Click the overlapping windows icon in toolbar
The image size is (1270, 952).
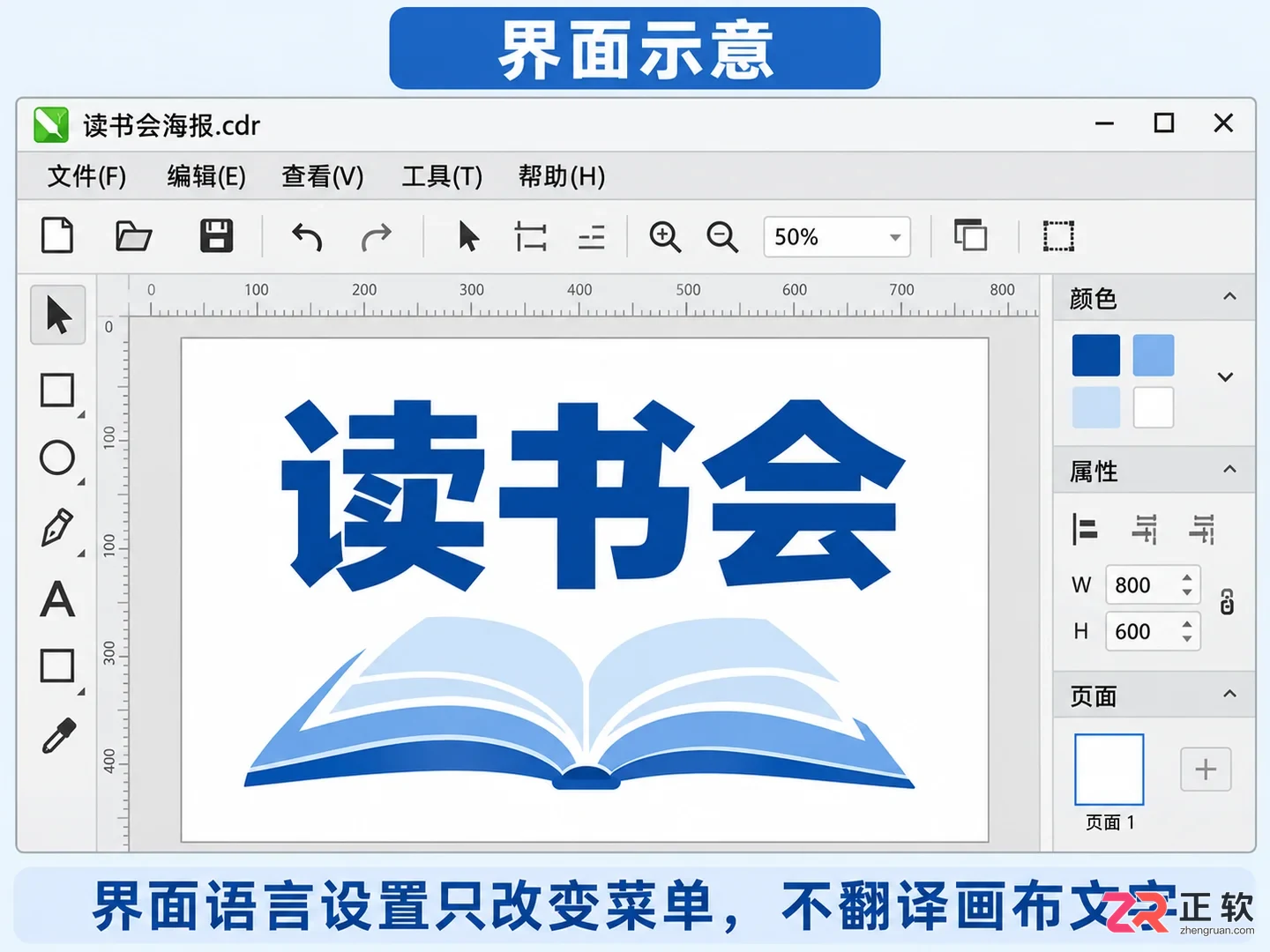tap(970, 235)
